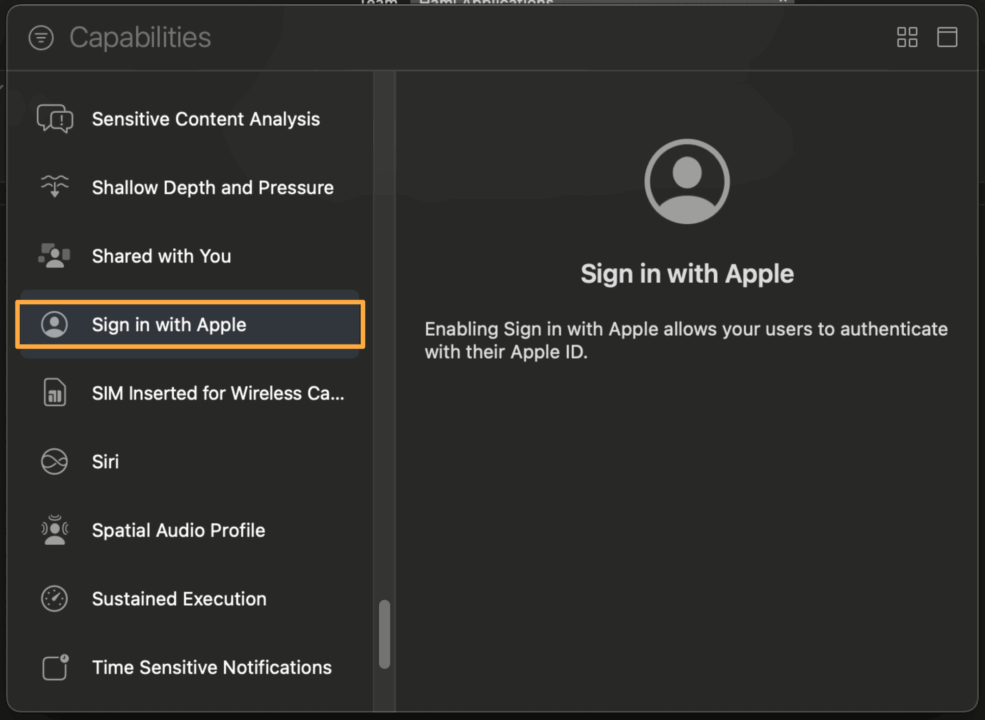985x720 pixels.
Task: Click the Time Sensitive Notifications icon
Action: pyautogui.click(x=55, y=667)
